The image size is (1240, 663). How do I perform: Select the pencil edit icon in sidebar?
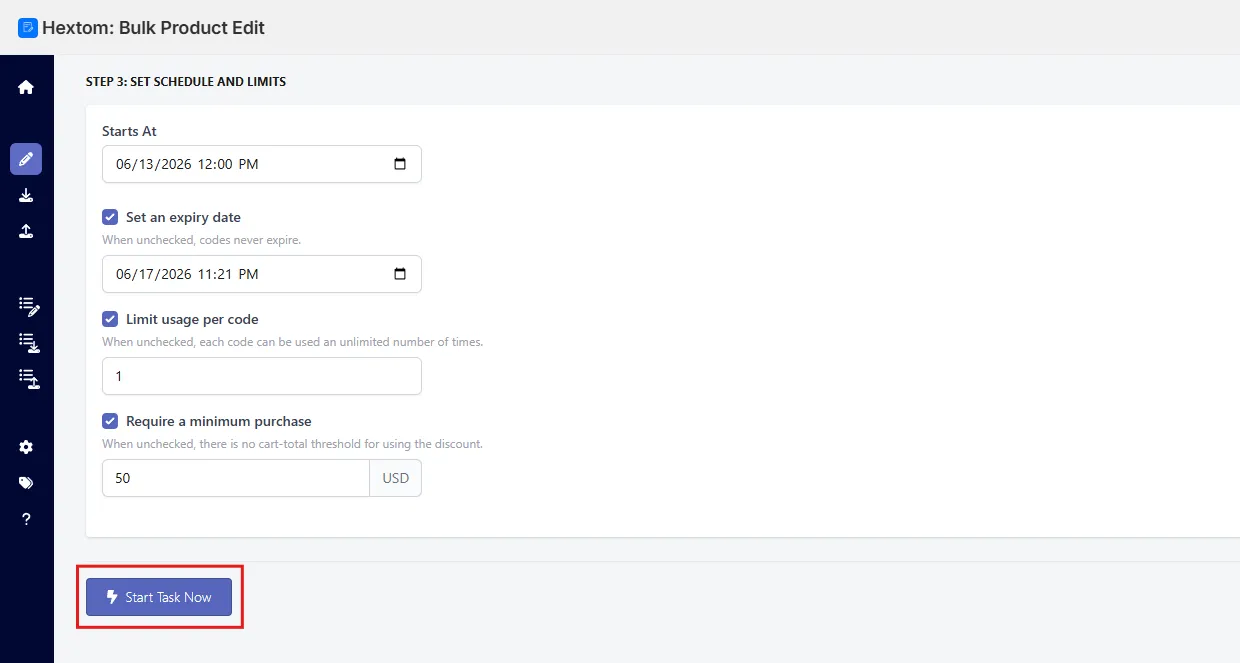tap(26, 159)
